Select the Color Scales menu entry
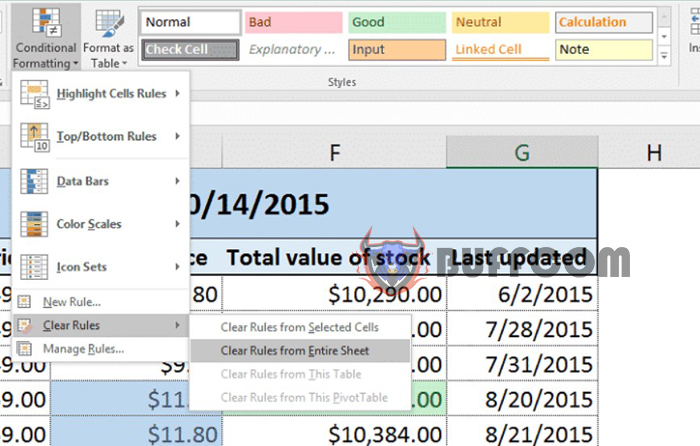Viewport: 700px width, 446px height. tap(100, 224)
